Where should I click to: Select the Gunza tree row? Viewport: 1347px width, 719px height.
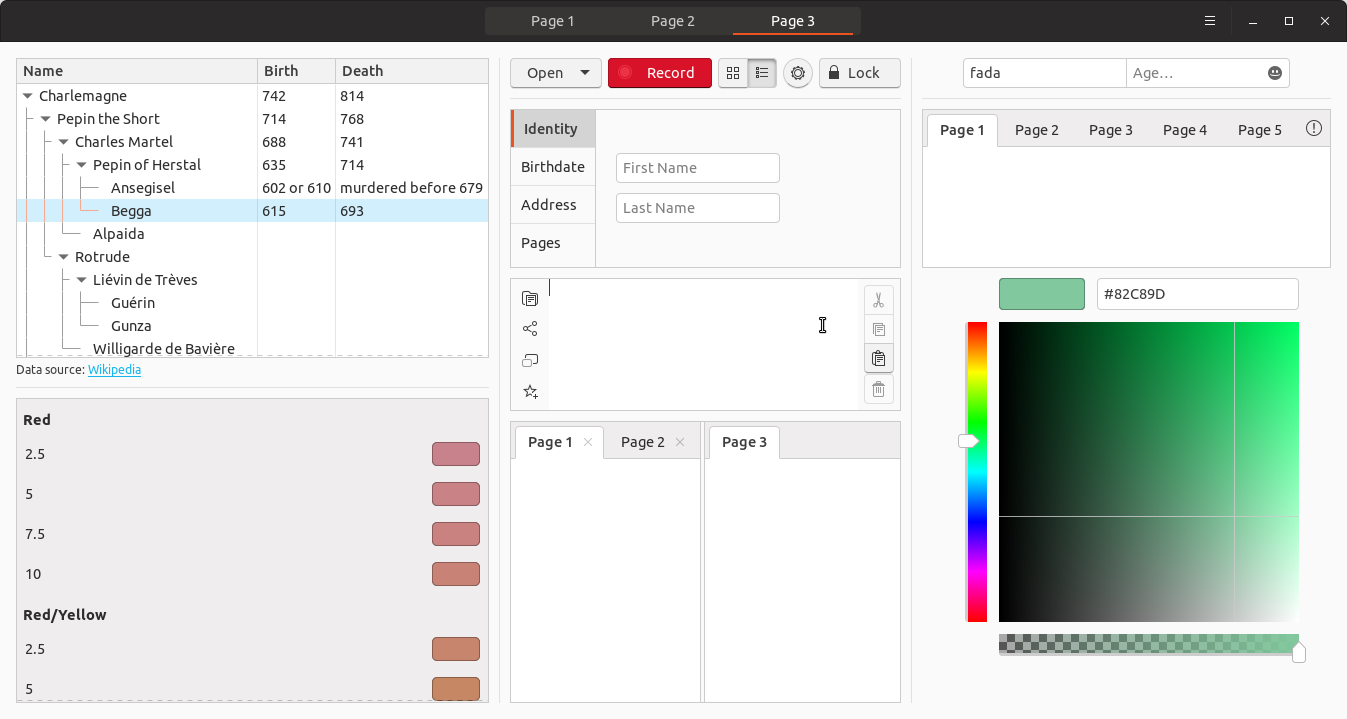click(253, 326)
